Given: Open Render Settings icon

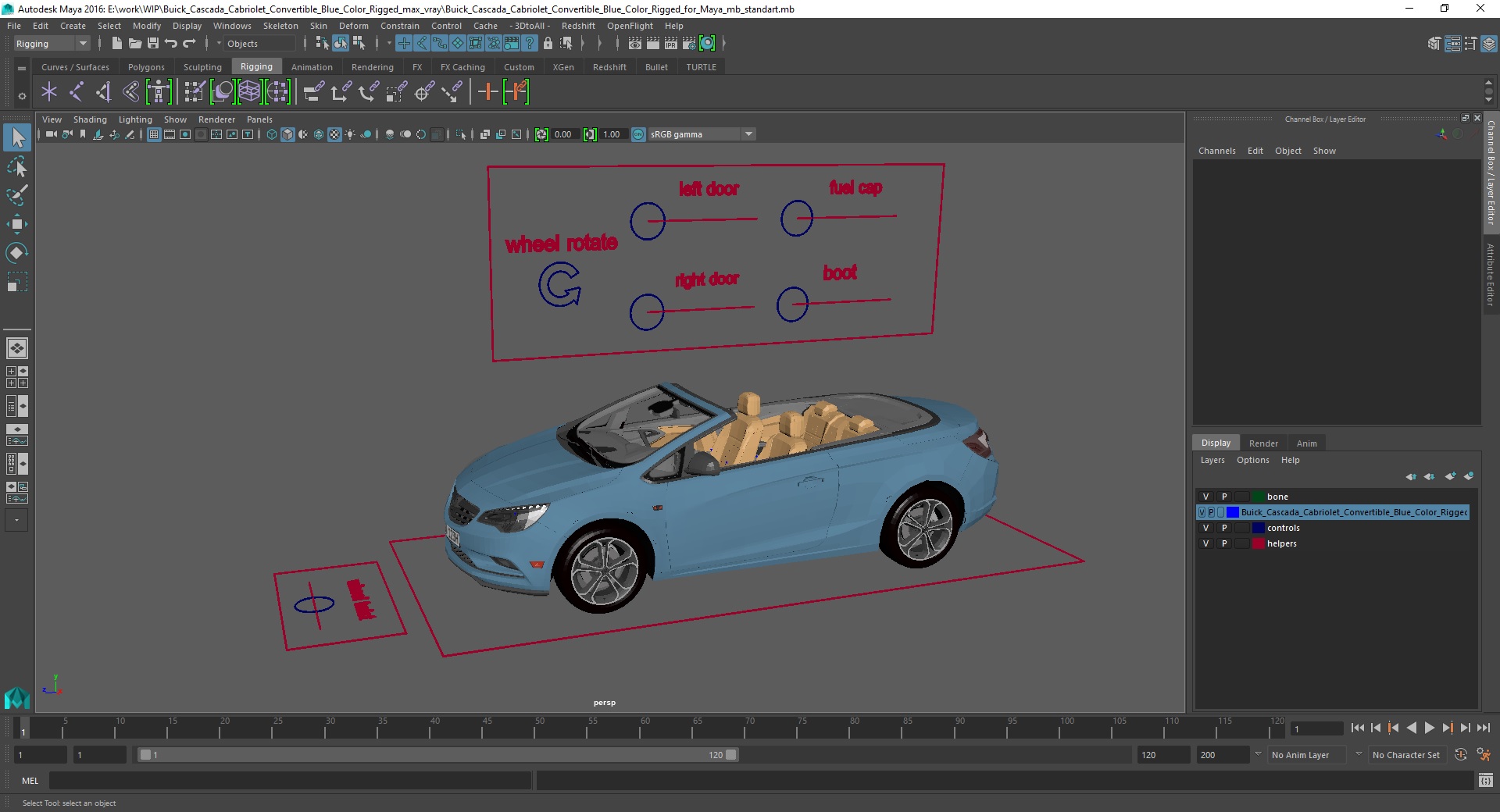Looking at the screenshot, I should point(689,44).
